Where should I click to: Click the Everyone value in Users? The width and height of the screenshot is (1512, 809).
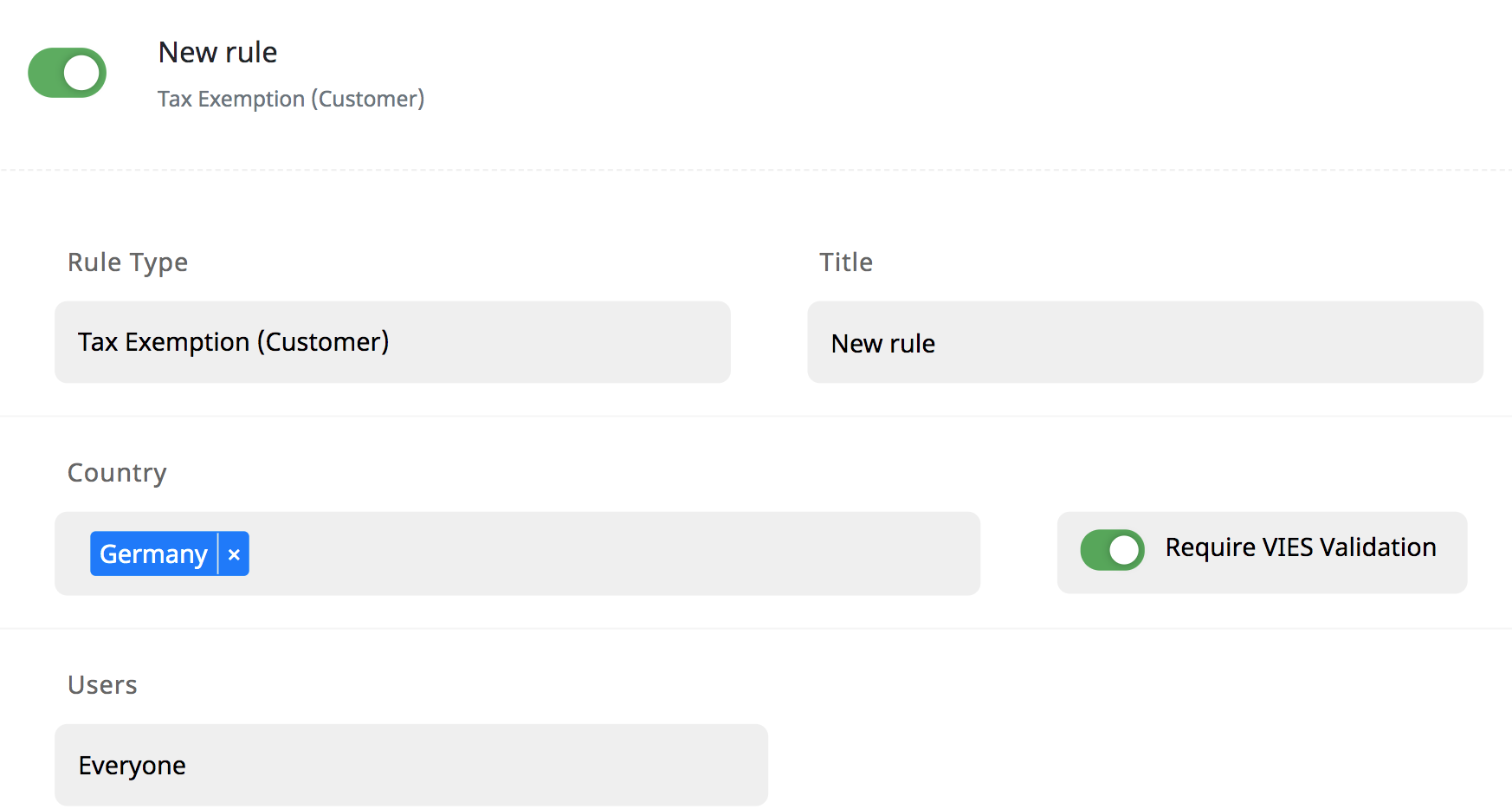point(132,766)
